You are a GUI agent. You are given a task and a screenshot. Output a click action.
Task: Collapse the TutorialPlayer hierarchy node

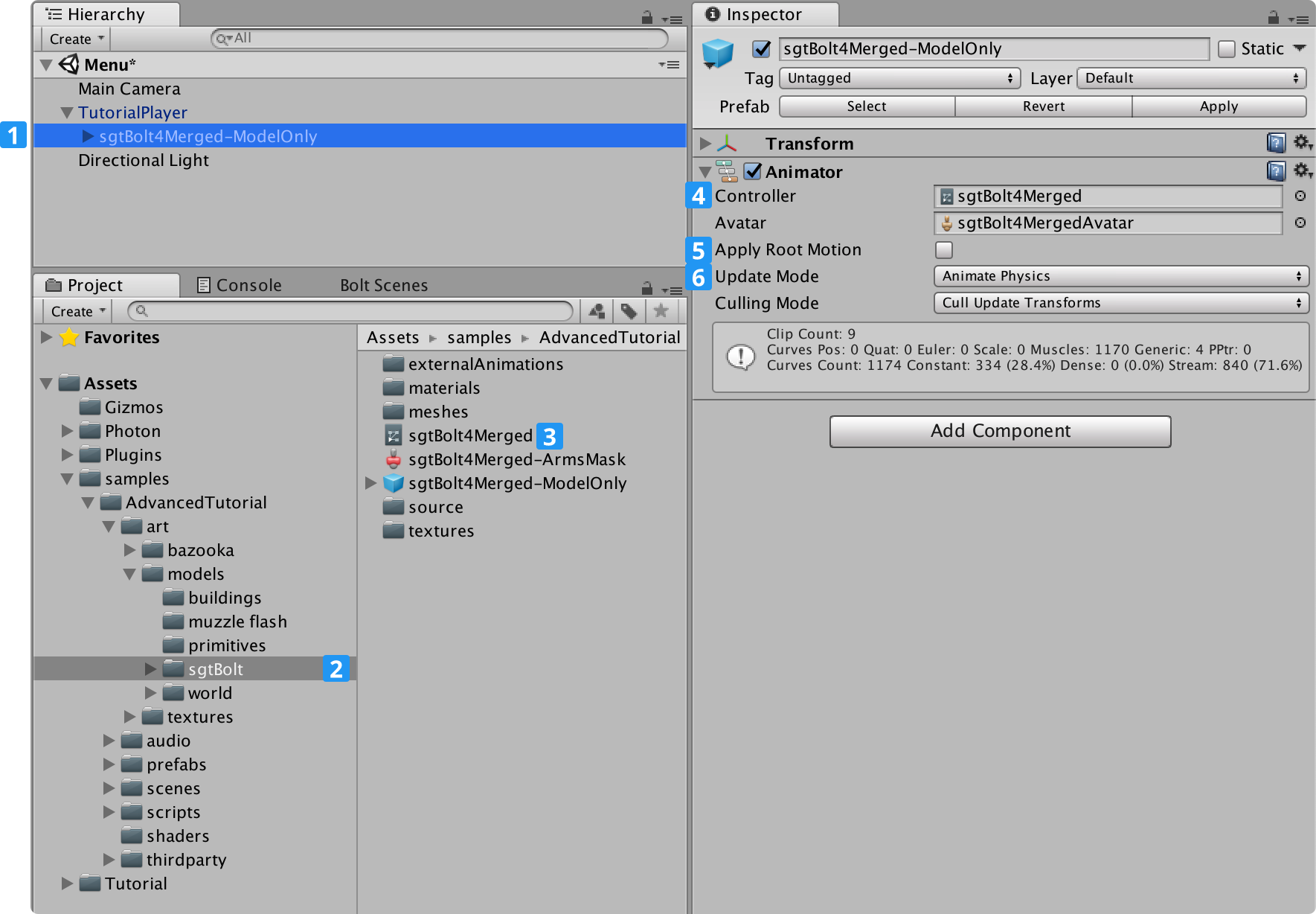point(67,112)
